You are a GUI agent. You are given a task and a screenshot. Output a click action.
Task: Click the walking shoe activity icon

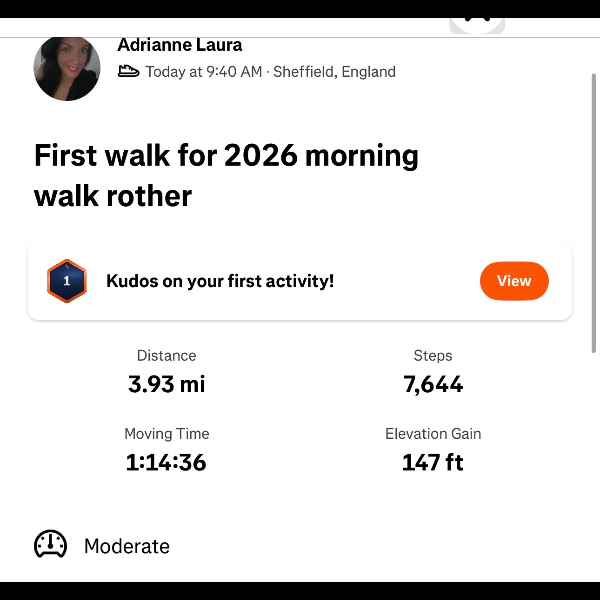point(128,71)
